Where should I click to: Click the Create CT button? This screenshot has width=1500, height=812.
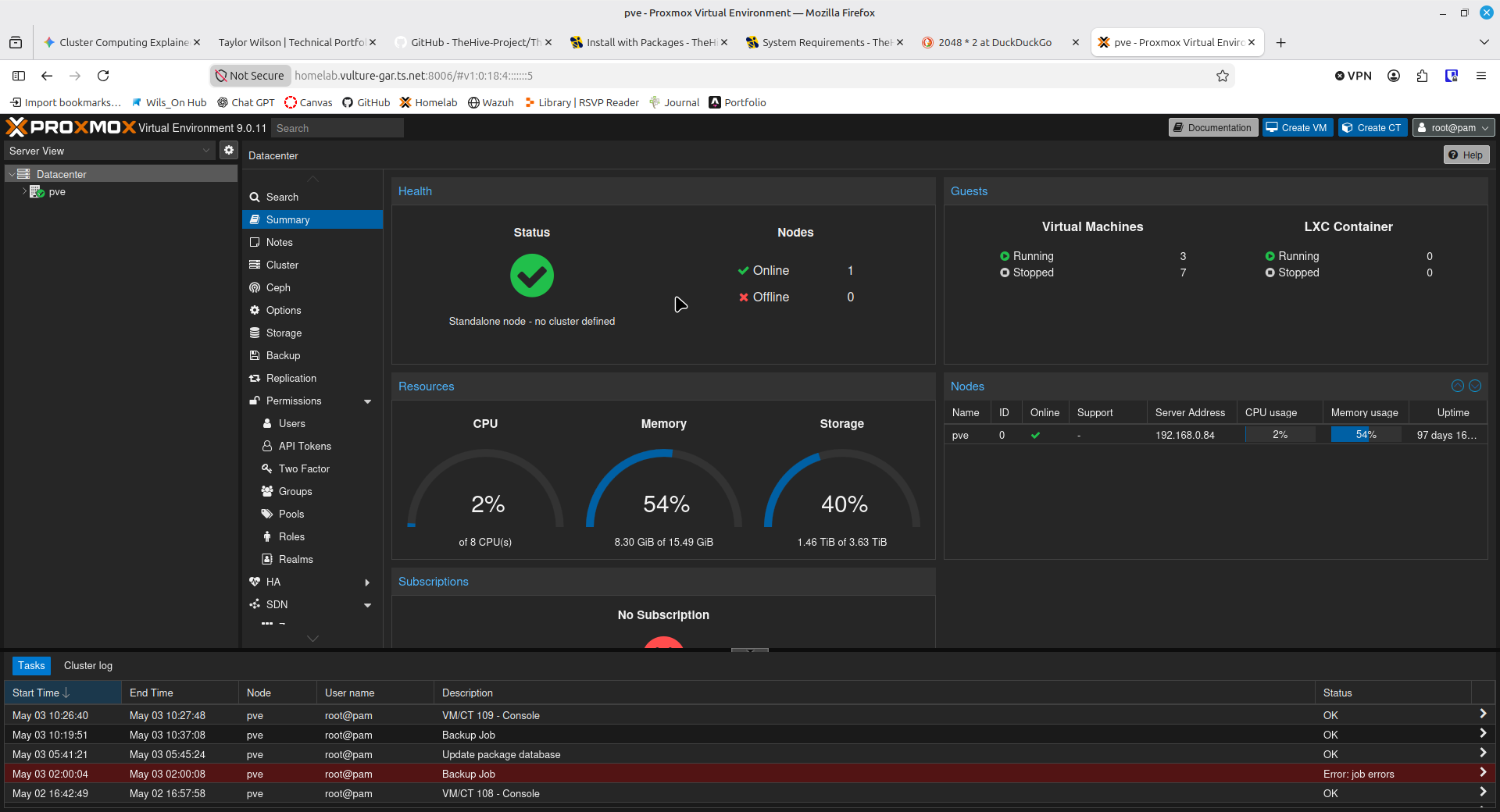coord(1373,127)
